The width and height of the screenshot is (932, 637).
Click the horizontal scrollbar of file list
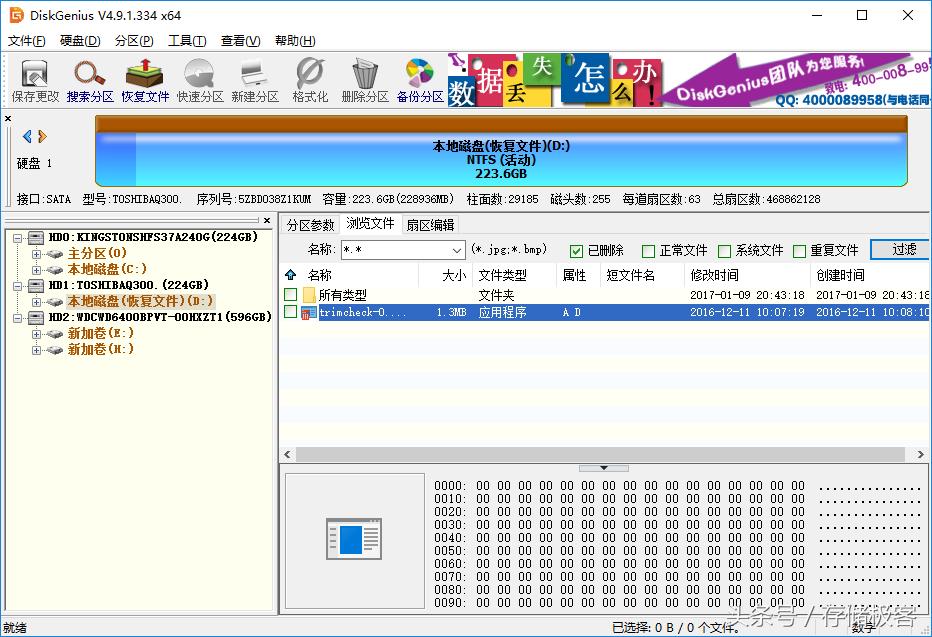600,455
